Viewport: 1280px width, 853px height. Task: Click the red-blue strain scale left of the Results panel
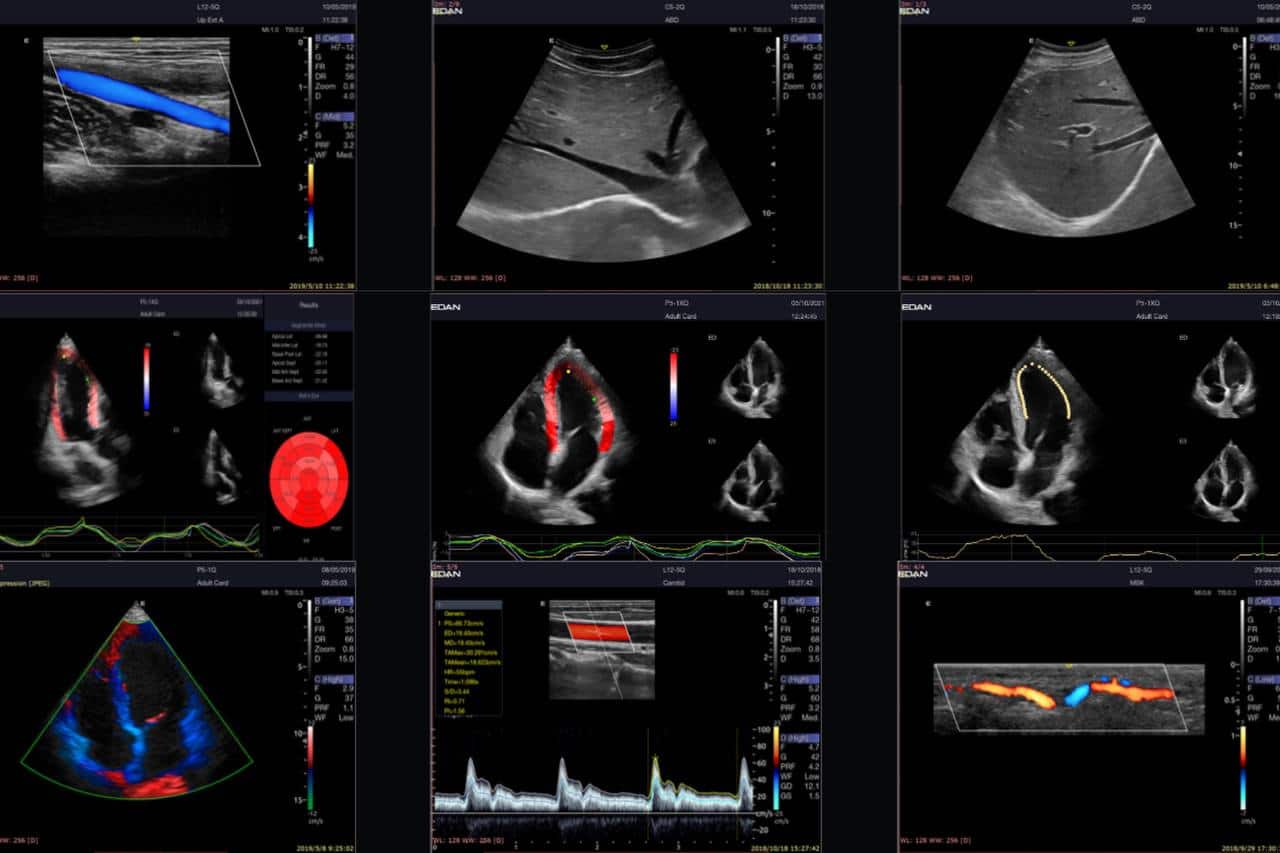coord(147,377)
